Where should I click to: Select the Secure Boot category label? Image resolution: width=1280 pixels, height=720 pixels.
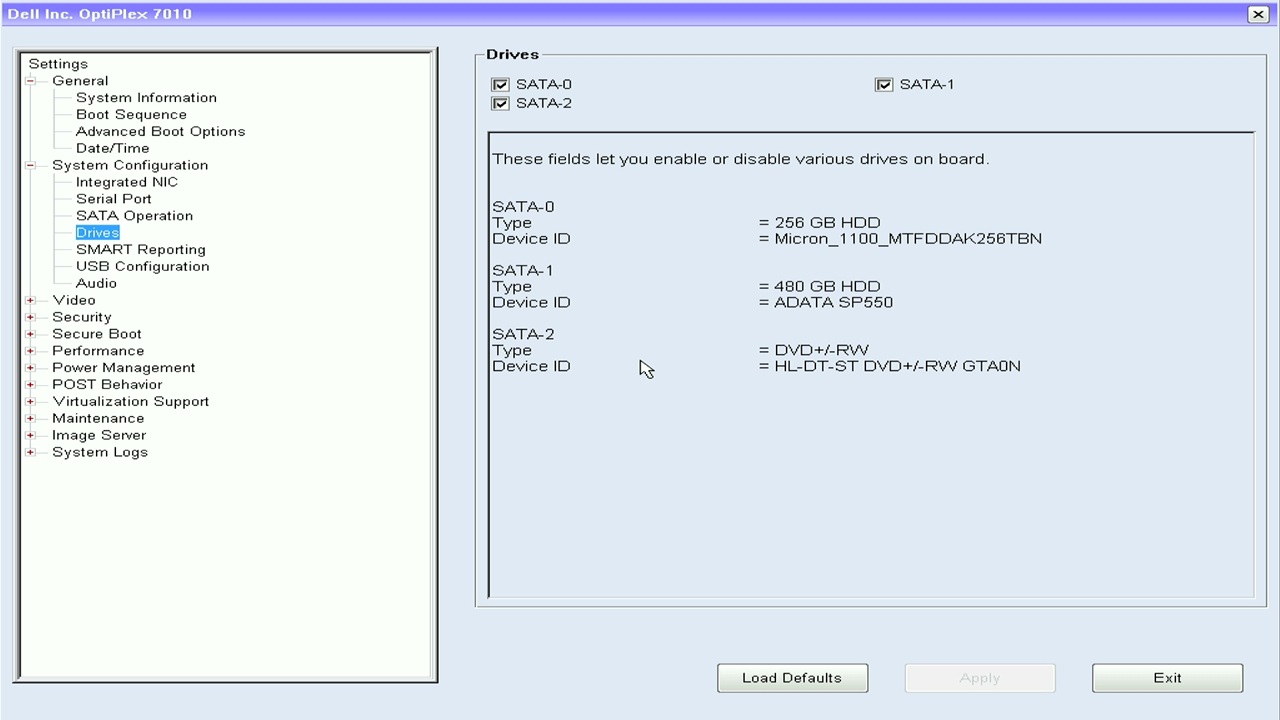[x=97, y=334]
